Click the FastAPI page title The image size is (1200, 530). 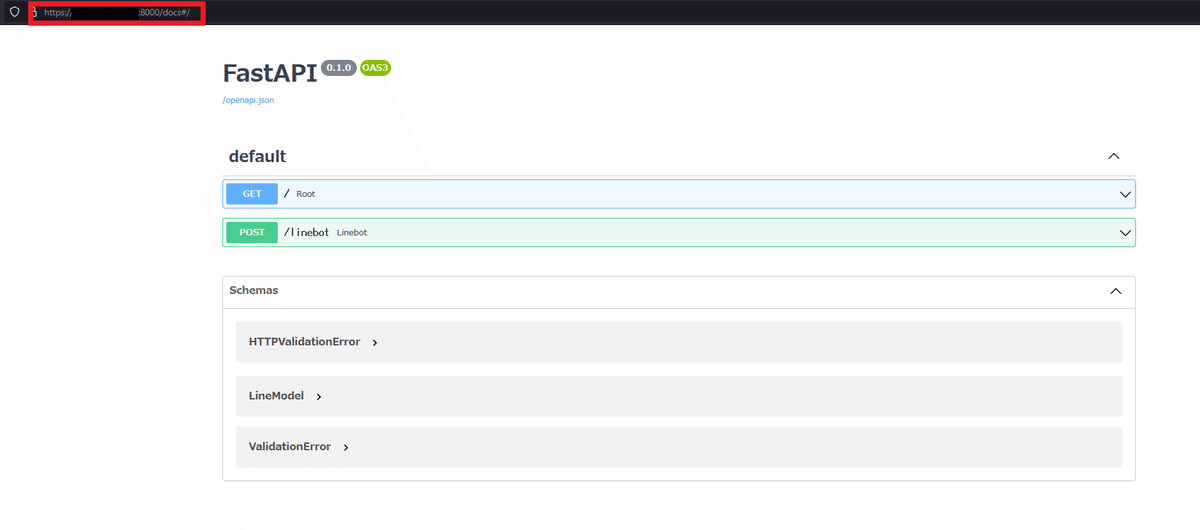pyautogui.click(x=270, y=73)
